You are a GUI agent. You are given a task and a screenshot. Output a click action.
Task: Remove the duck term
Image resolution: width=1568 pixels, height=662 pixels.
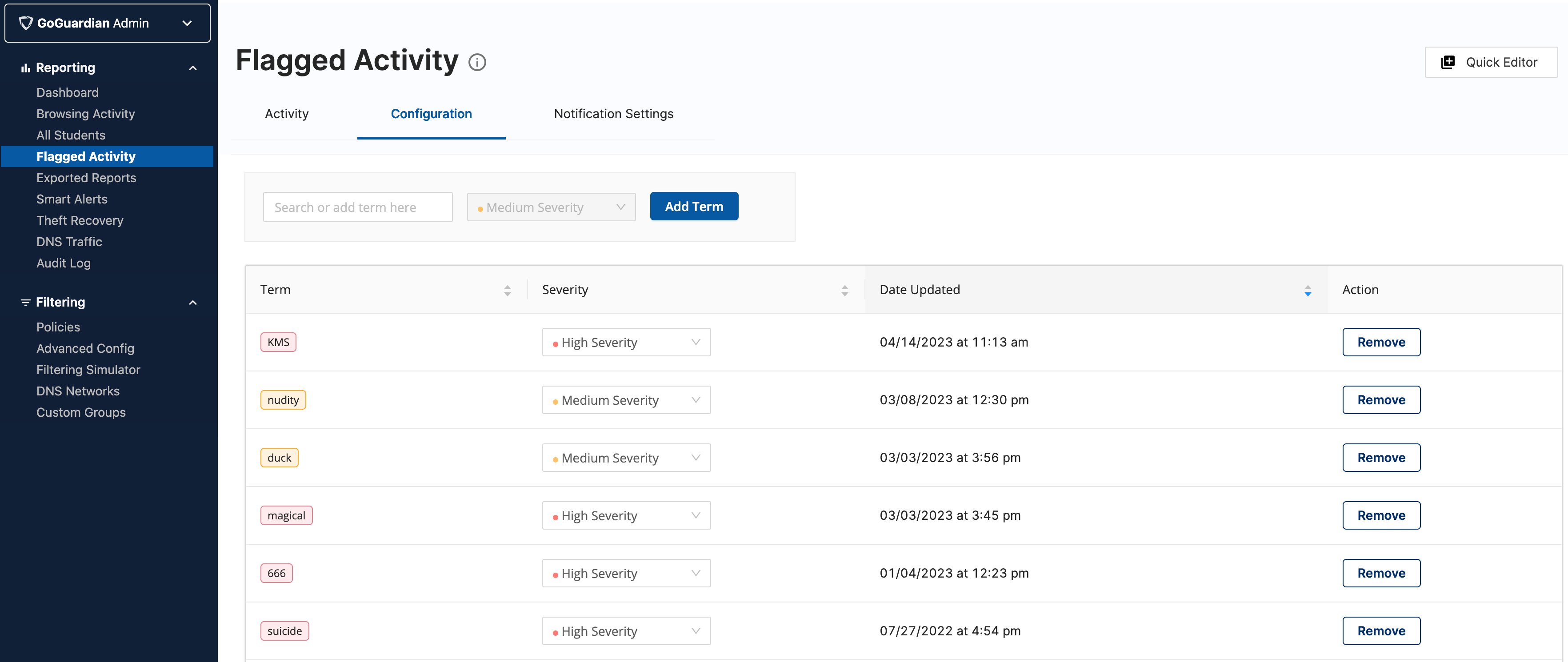1381,458
